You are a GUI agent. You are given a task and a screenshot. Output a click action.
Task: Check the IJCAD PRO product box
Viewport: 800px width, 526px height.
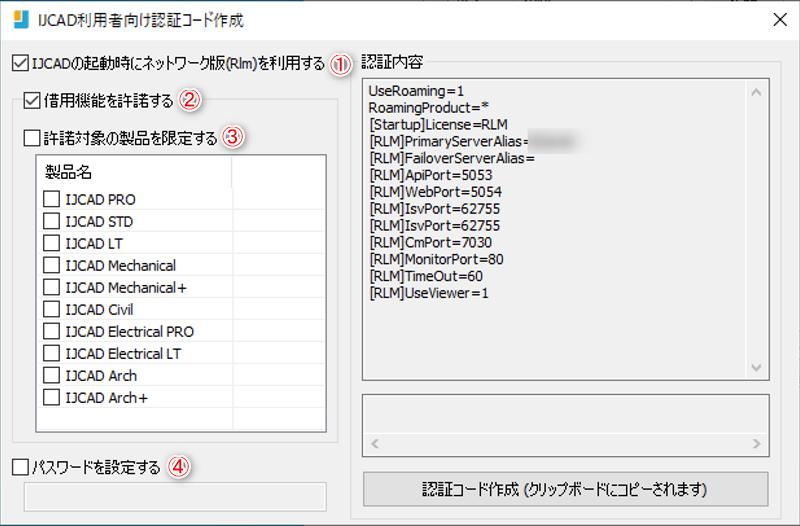52,199
